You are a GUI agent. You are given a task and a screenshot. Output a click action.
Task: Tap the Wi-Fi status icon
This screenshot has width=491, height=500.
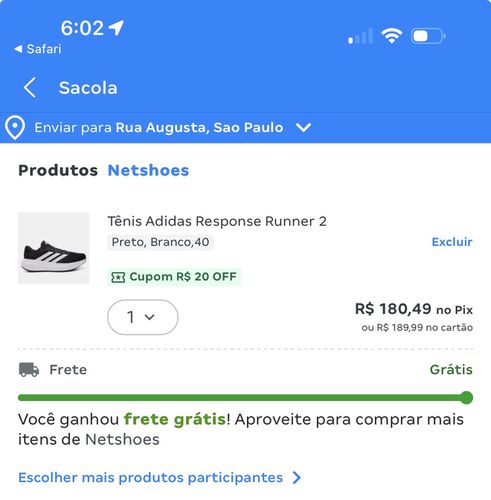click(x=392, y=35)
